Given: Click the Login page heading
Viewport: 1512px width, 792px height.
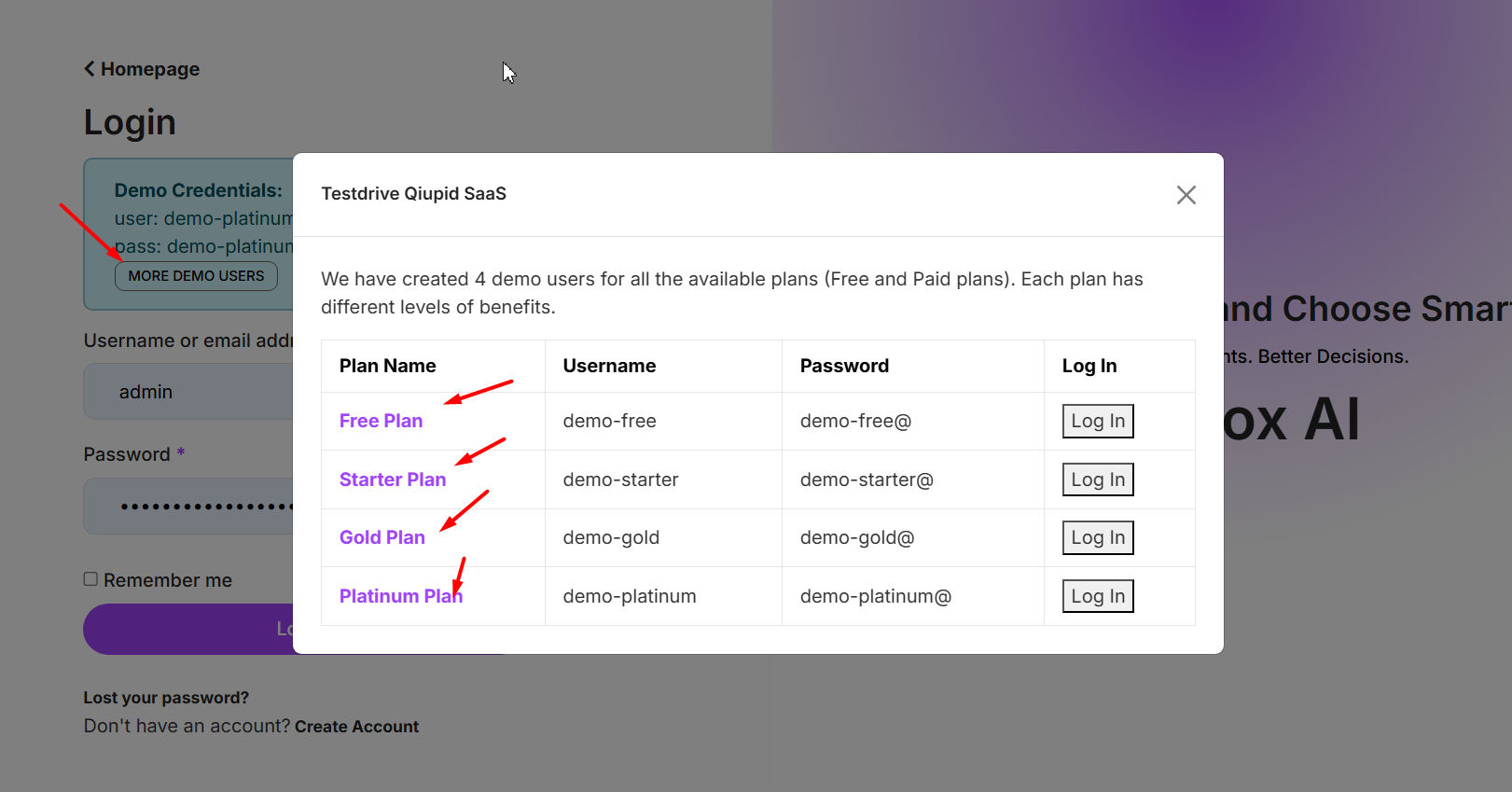Looking at the screenshot, I should [130, 122].
